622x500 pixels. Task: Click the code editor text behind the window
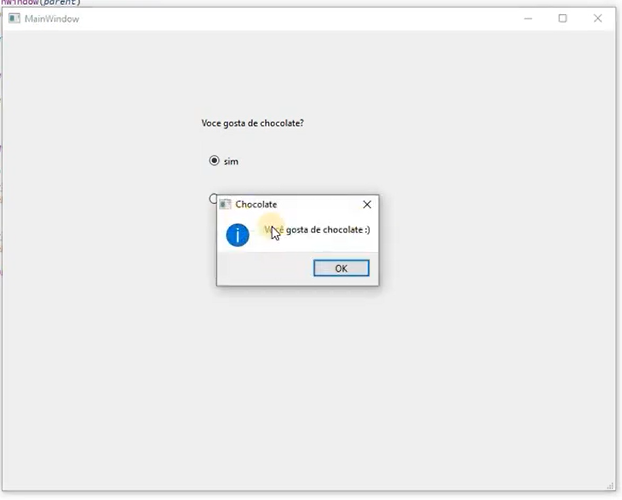40,3
